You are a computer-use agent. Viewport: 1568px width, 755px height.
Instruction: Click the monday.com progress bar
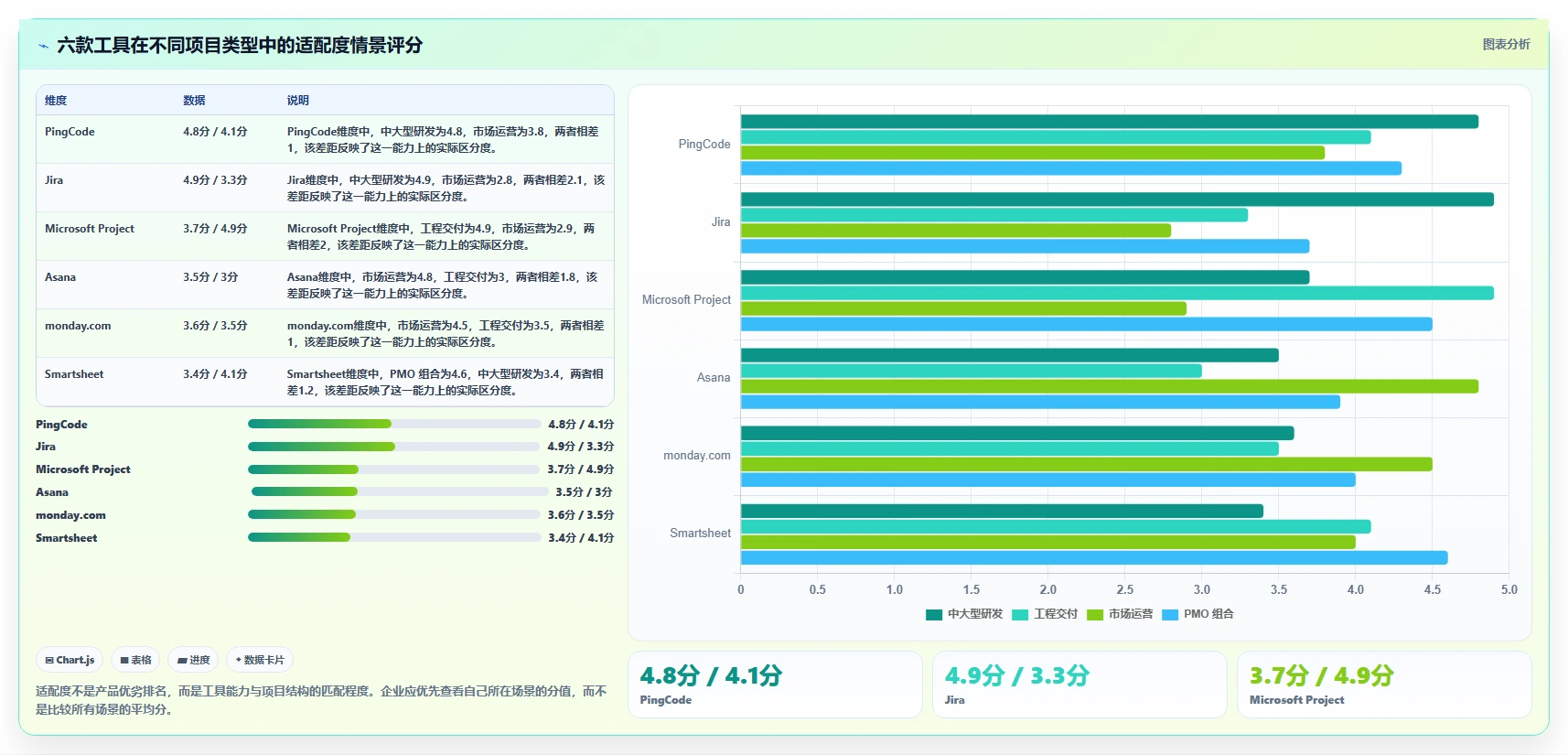pos(393,514)
